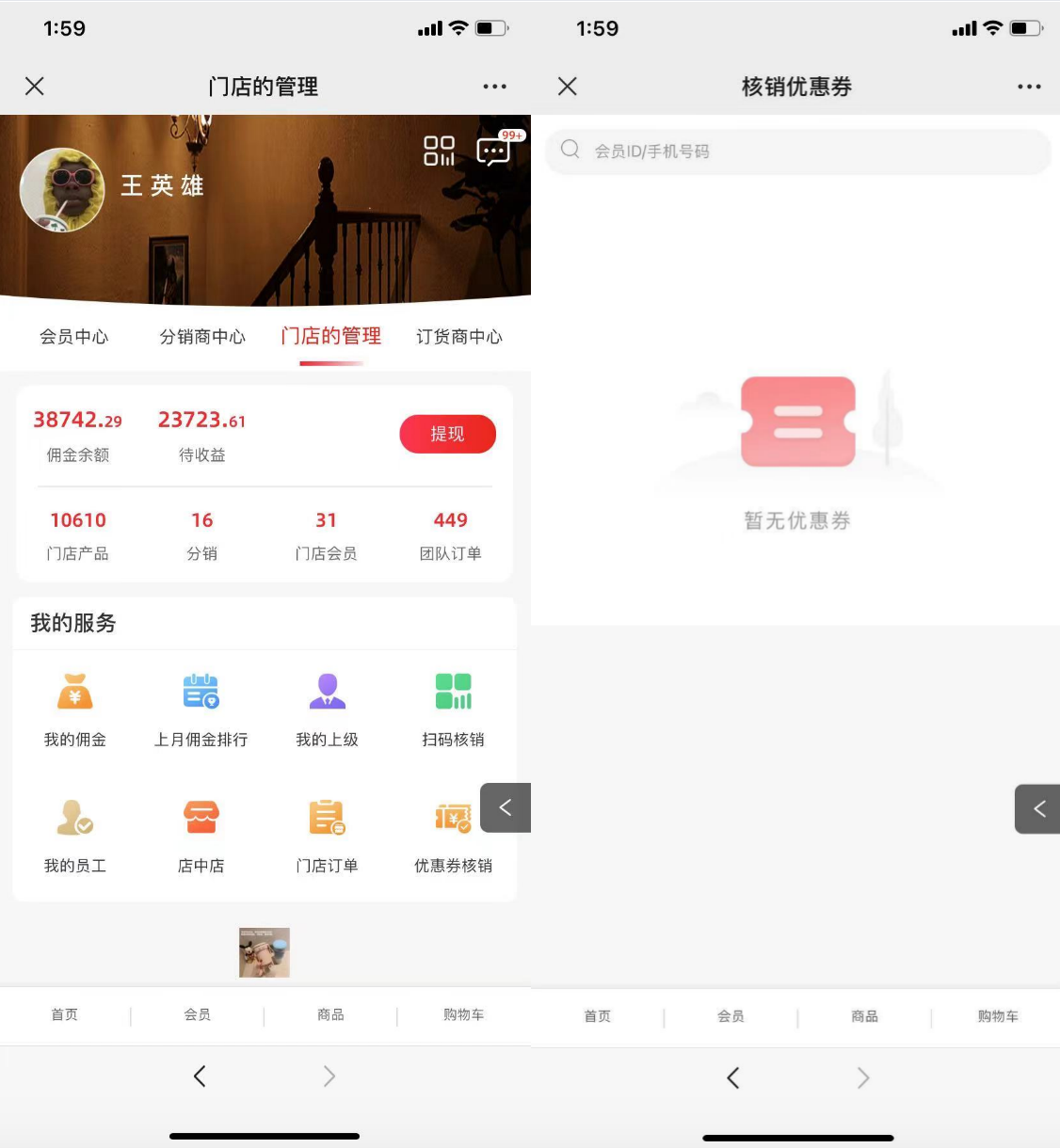Open the ellipsis menu on 核销优惠券 page
The height and width of the screenshot is (1148, 1060).
point(1028,86)
